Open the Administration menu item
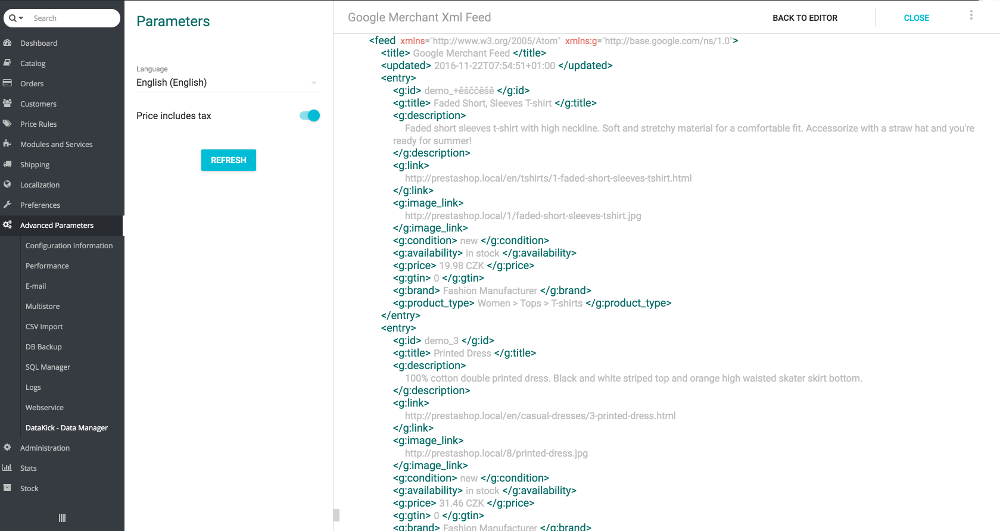Image resolution: width=1000 pixels, height=531 pixels. tap(45, 448)
